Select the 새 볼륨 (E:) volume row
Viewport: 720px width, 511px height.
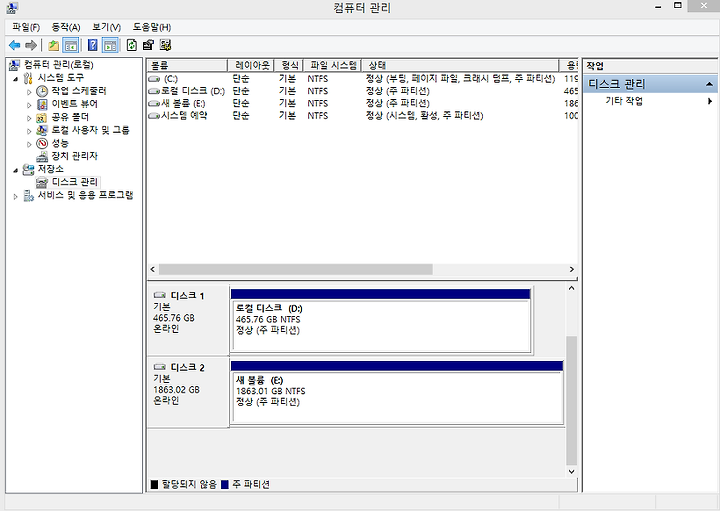click(x=362, y=103)
